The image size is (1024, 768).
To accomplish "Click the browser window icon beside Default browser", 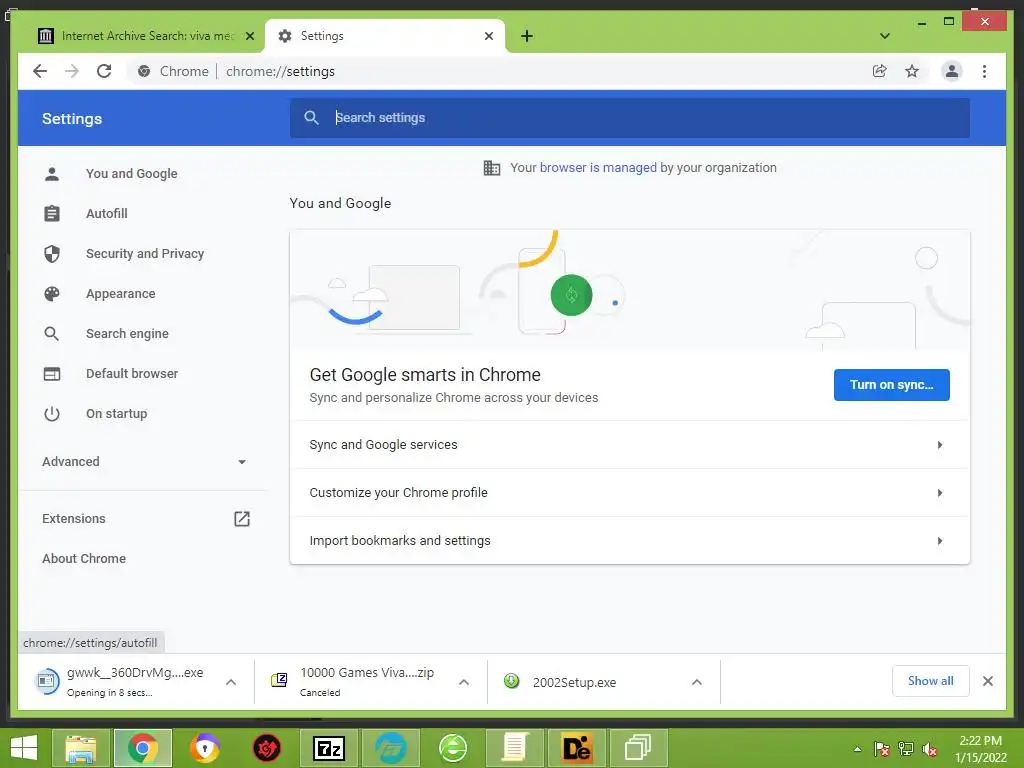I will point(52,374).
